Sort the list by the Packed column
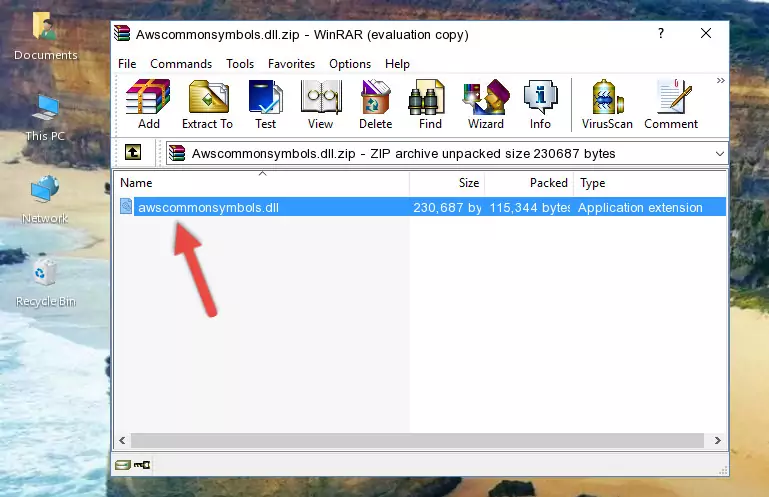769x497 pixels. tap(529, 183)
